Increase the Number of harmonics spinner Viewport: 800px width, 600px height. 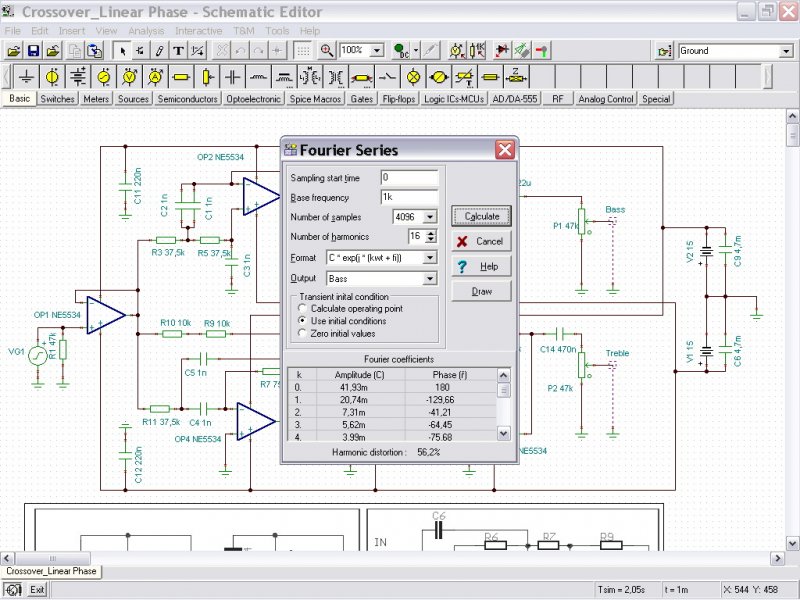432,233
